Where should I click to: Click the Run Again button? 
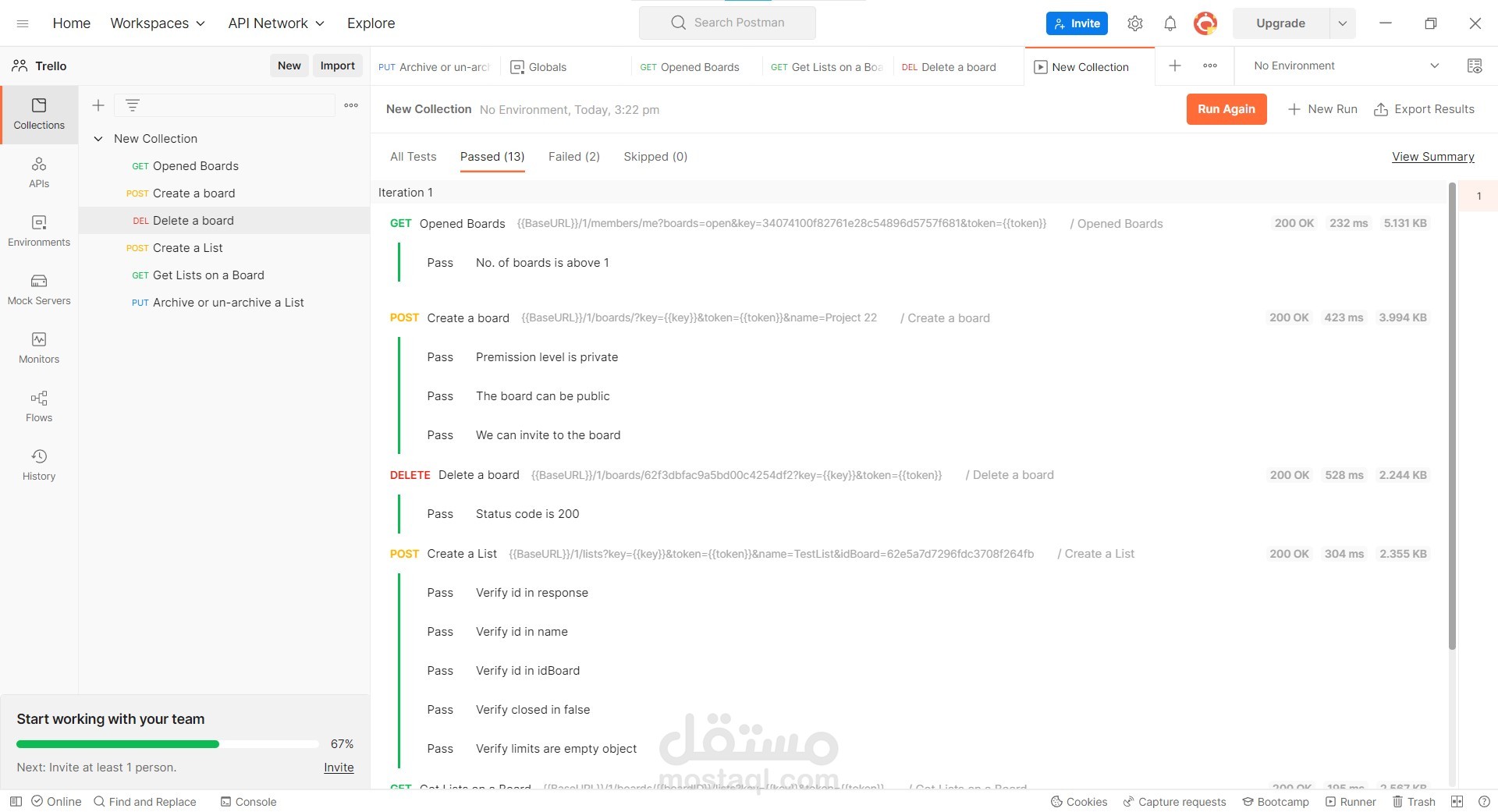[1226, 109]
